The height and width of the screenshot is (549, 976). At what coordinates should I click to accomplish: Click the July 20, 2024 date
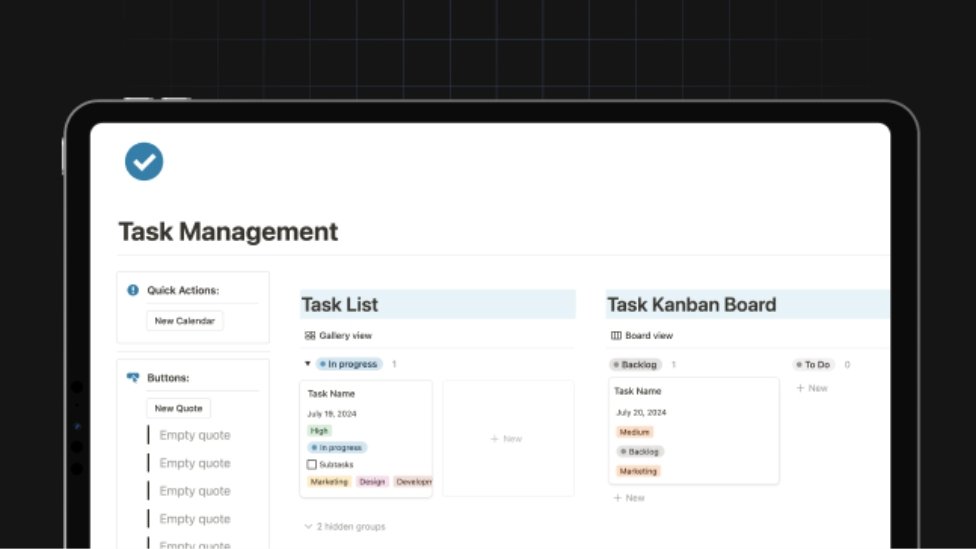641,413
